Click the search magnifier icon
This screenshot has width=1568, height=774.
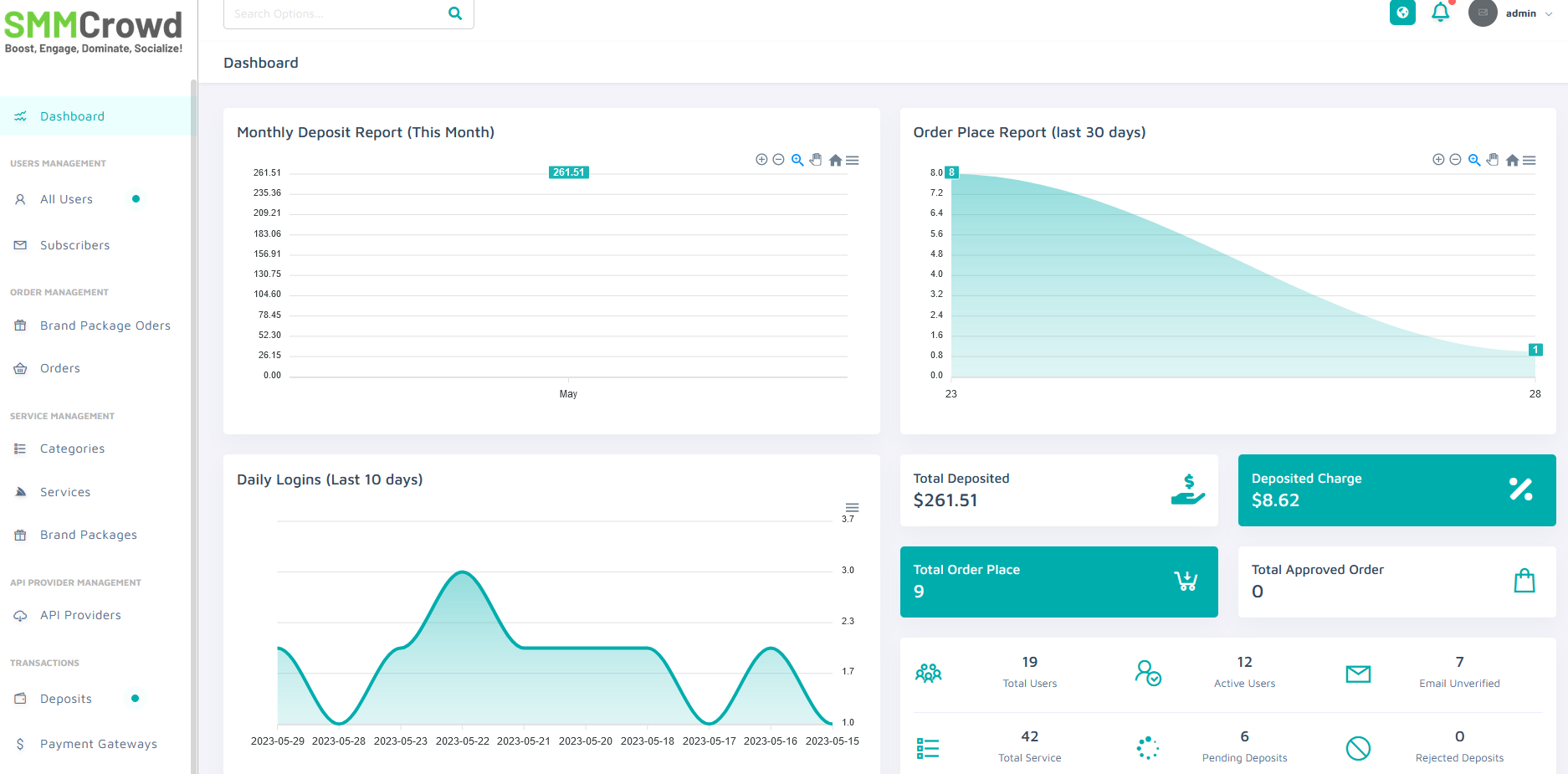(455, 13)
